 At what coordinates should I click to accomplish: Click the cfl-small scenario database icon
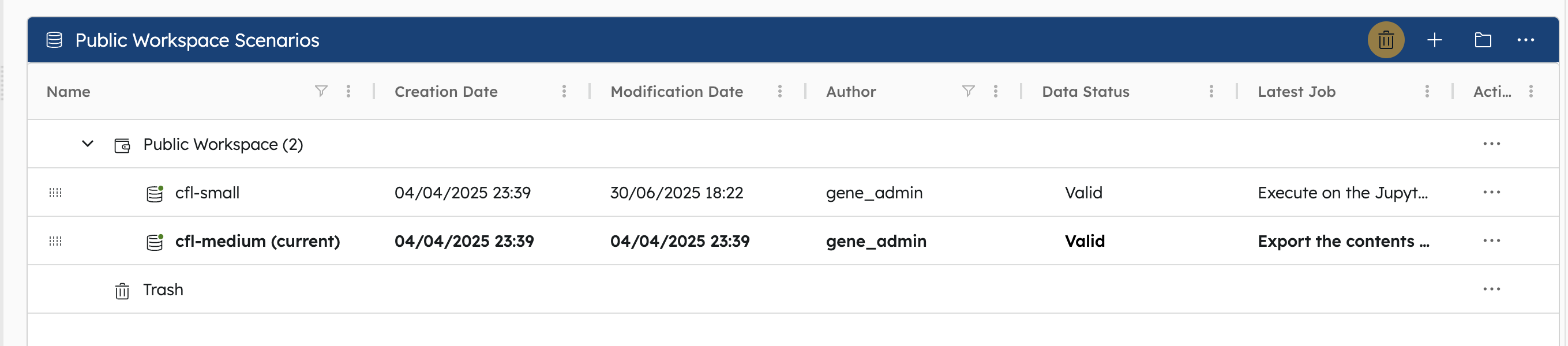click(155, 193)
